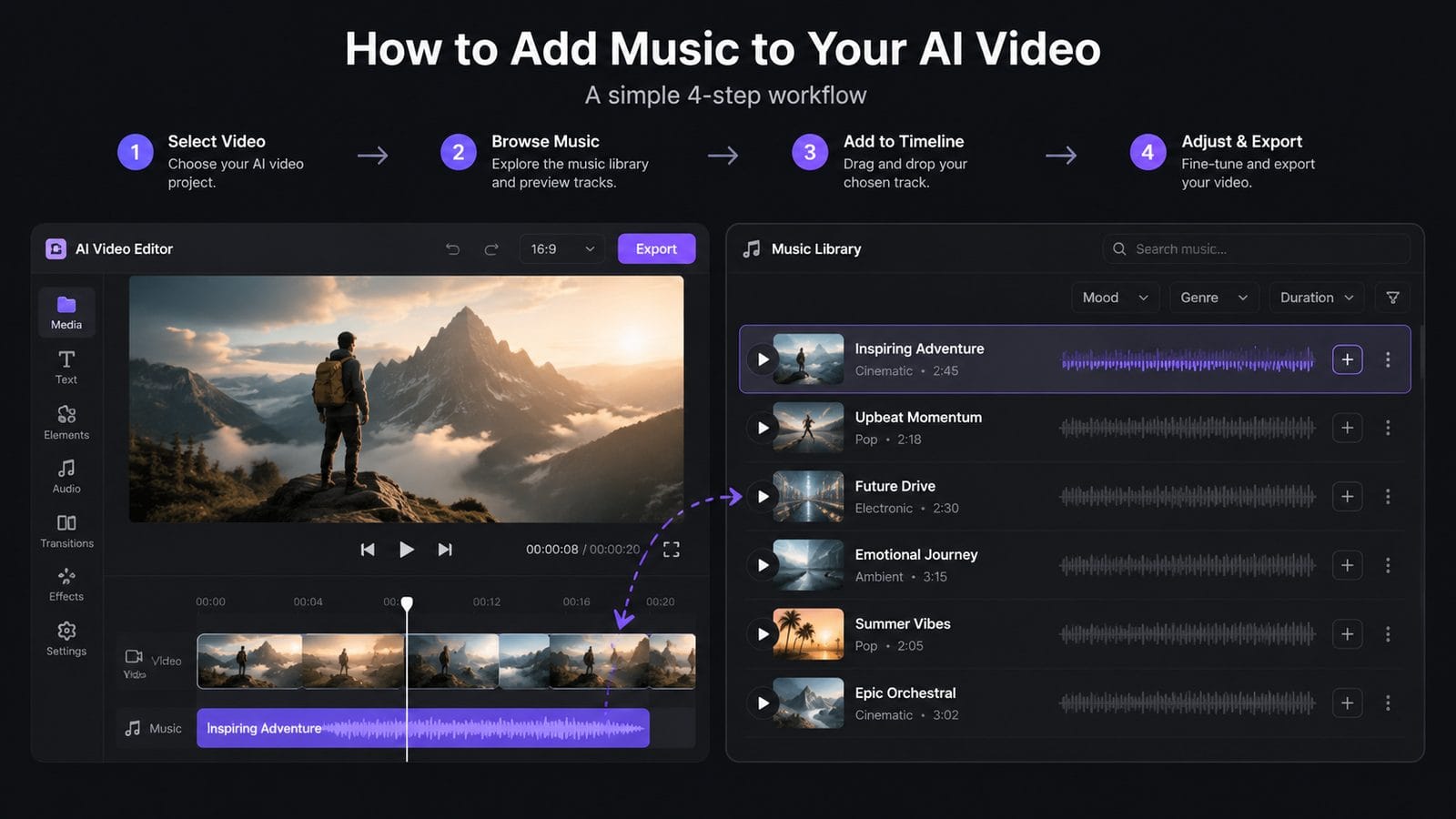Open the Genre filter dropdown
Image resolution: width=1456 pixels, height=819 pixels.
coord(1214,298)
